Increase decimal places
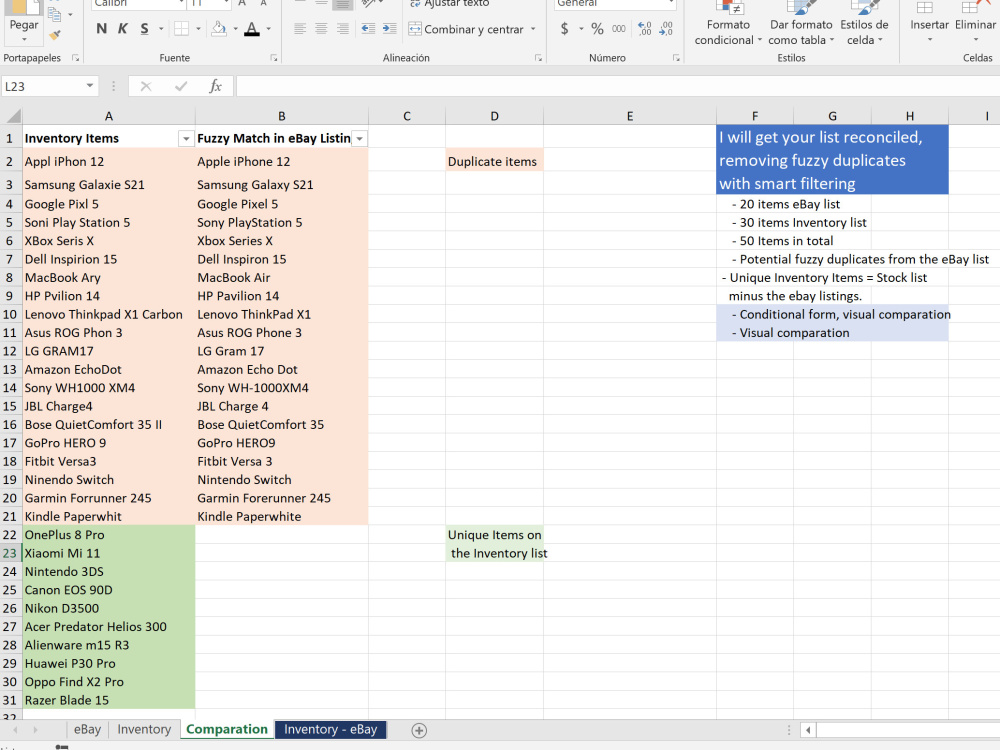1000x750 pixels. coord(645,29)
